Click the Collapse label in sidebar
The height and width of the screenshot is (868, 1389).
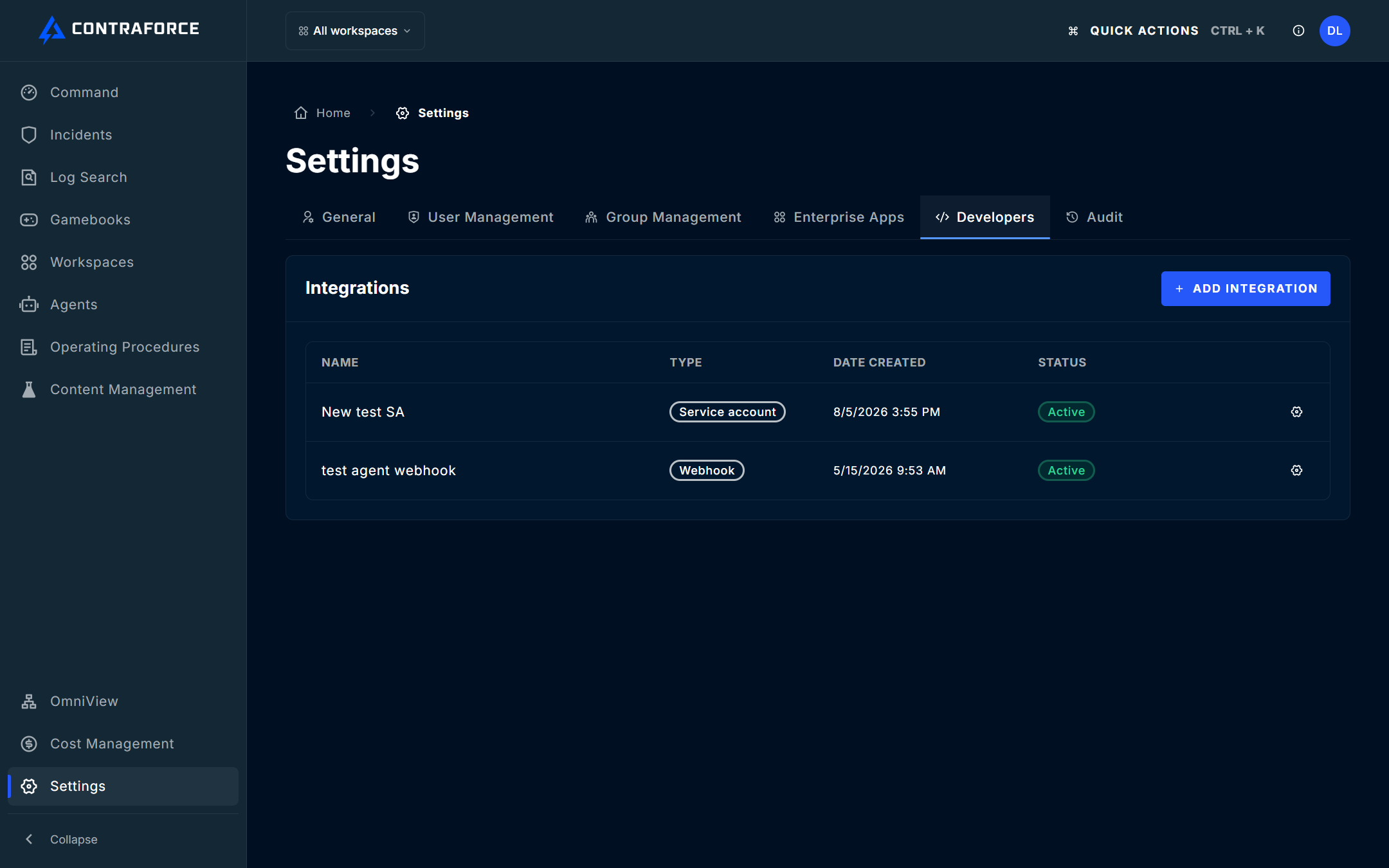pos(74,839)
